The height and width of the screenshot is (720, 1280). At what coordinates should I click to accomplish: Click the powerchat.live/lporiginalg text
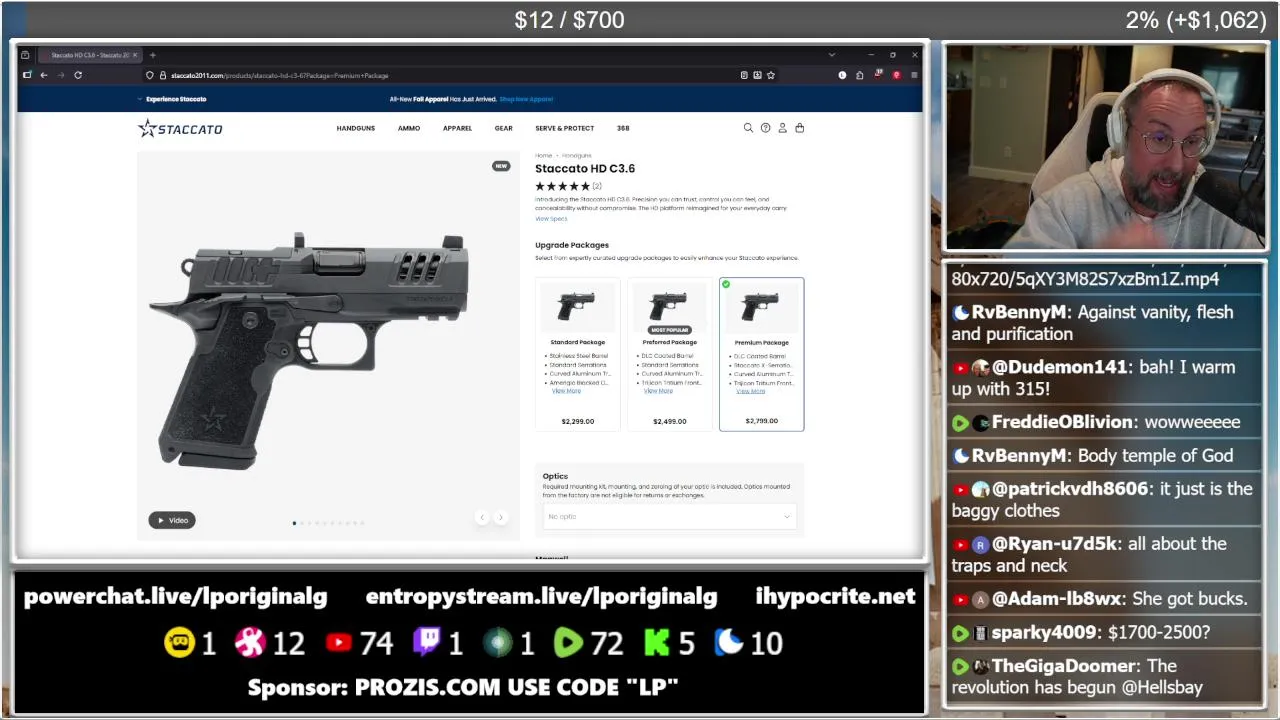(175, 597)
